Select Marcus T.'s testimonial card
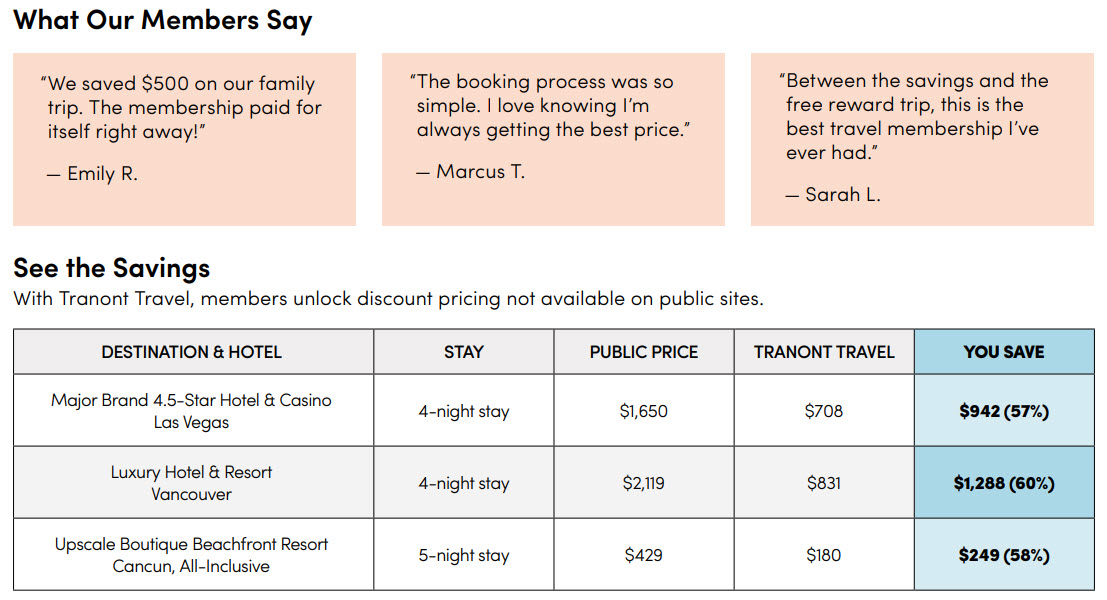The height and width of the screenshot is (600, 1107). (x=553, y=139)
